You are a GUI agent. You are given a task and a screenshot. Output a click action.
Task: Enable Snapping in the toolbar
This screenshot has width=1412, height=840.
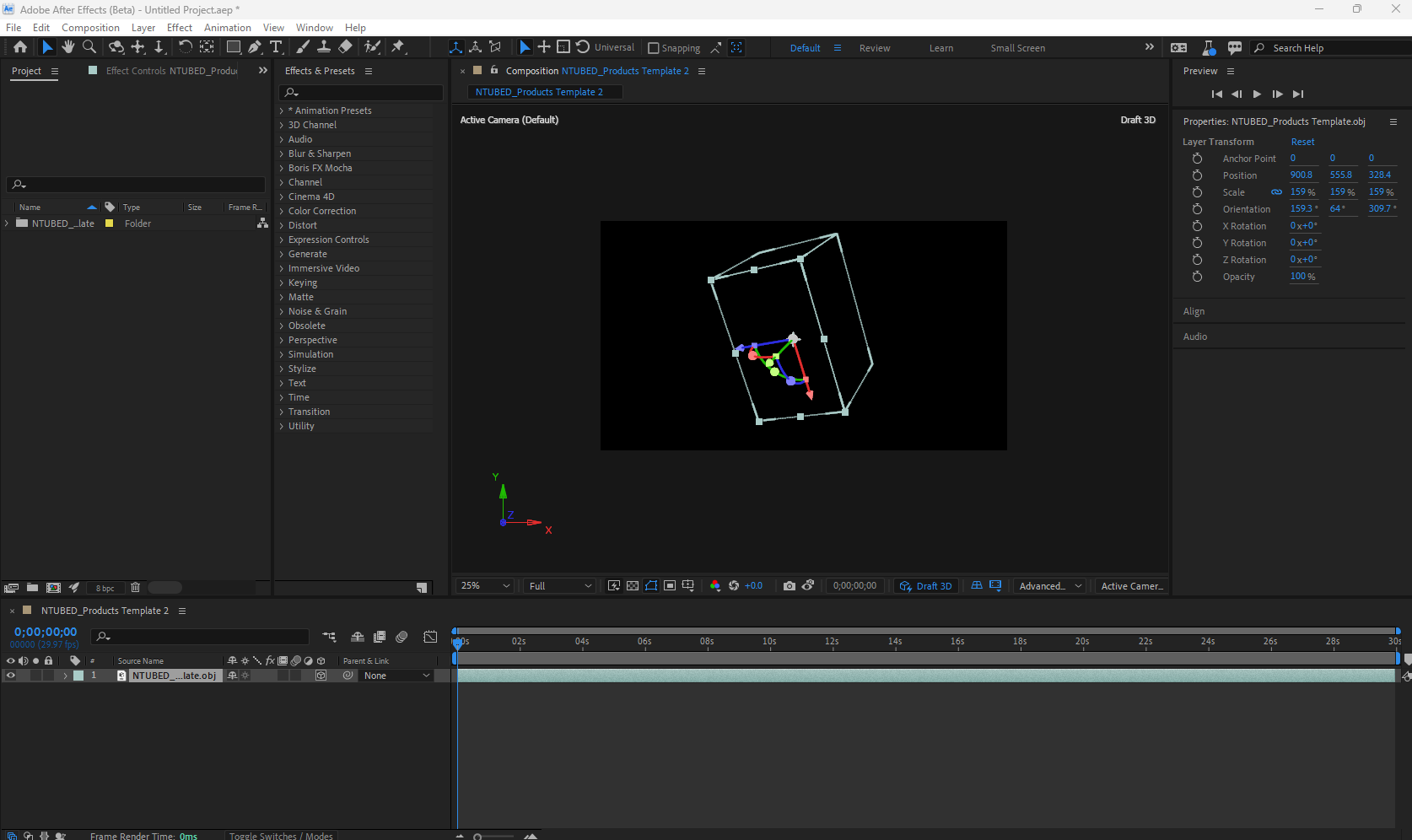(x=655, y=47)
